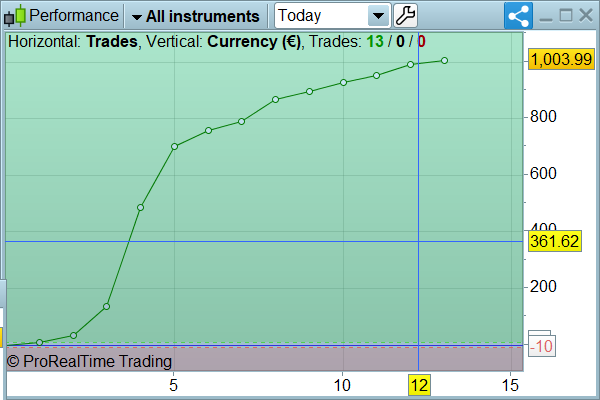Expand the Today period combo box
Image resolution: width=600 pixels, height=400 pixels.
click(332, 16)
